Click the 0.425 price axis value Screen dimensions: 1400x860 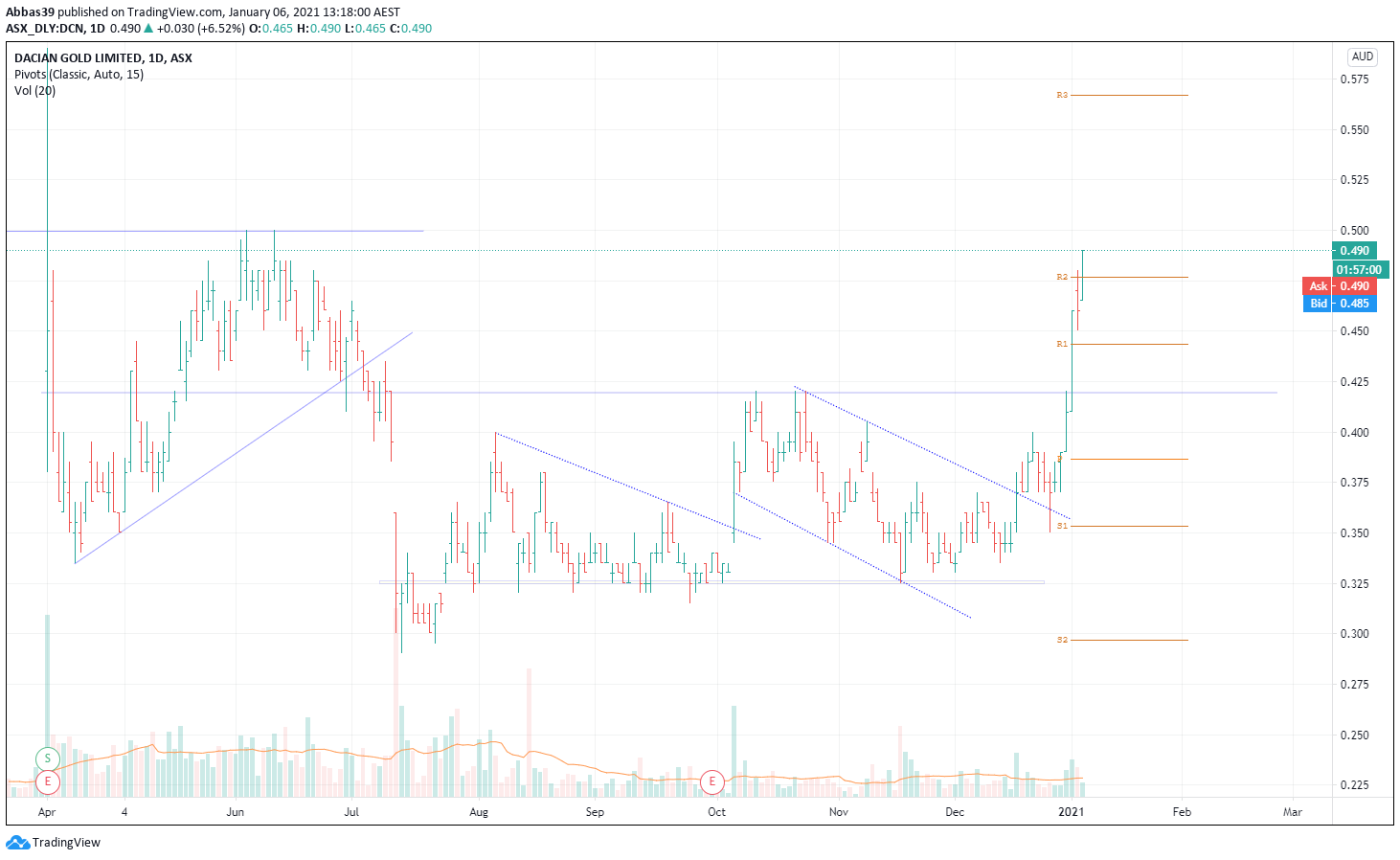(1354, 382)
